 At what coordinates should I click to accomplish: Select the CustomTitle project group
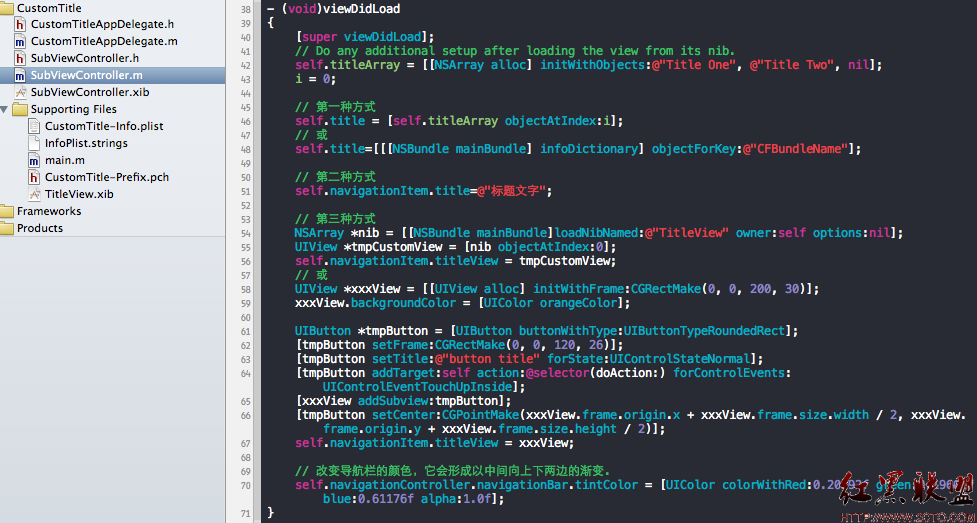(49, 8)
